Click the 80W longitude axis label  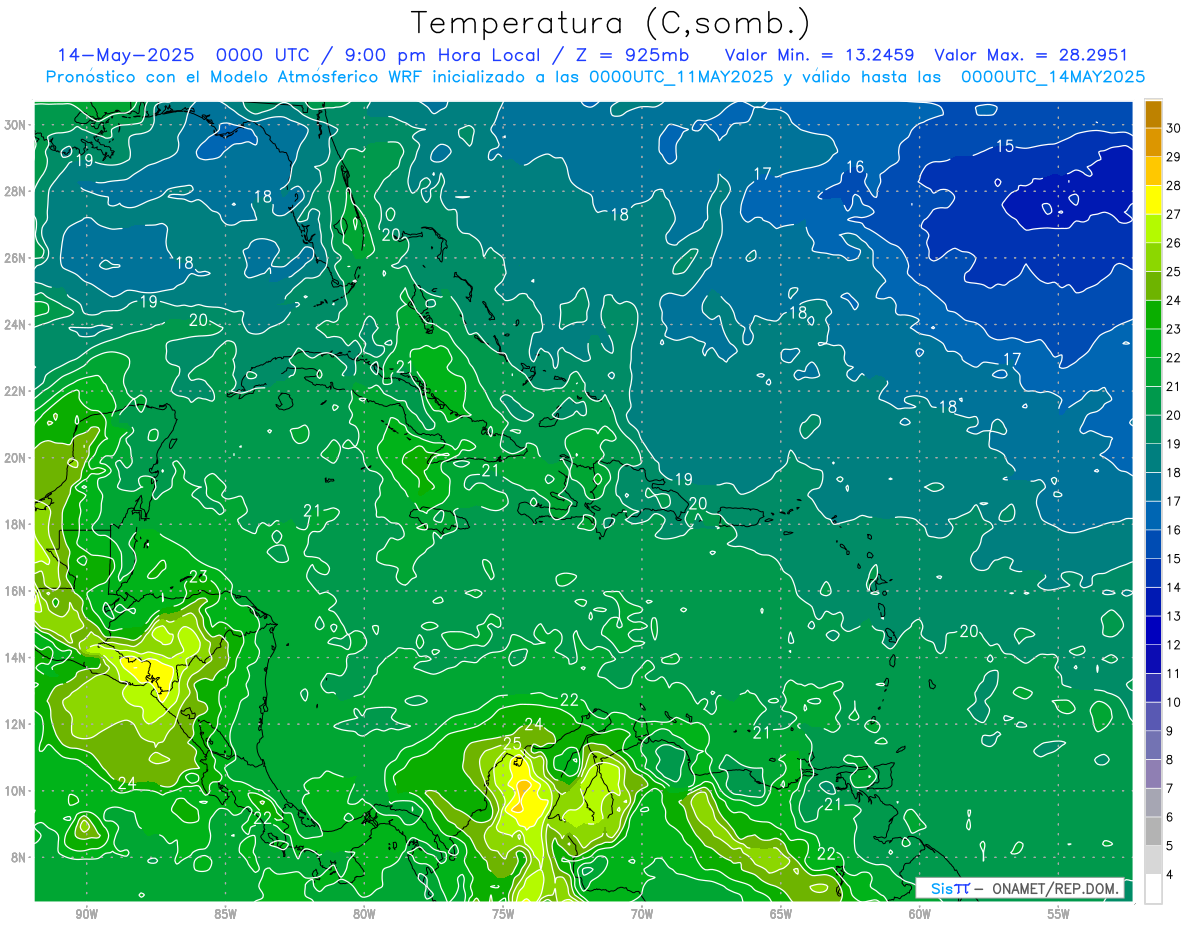[x=364, y=914]
